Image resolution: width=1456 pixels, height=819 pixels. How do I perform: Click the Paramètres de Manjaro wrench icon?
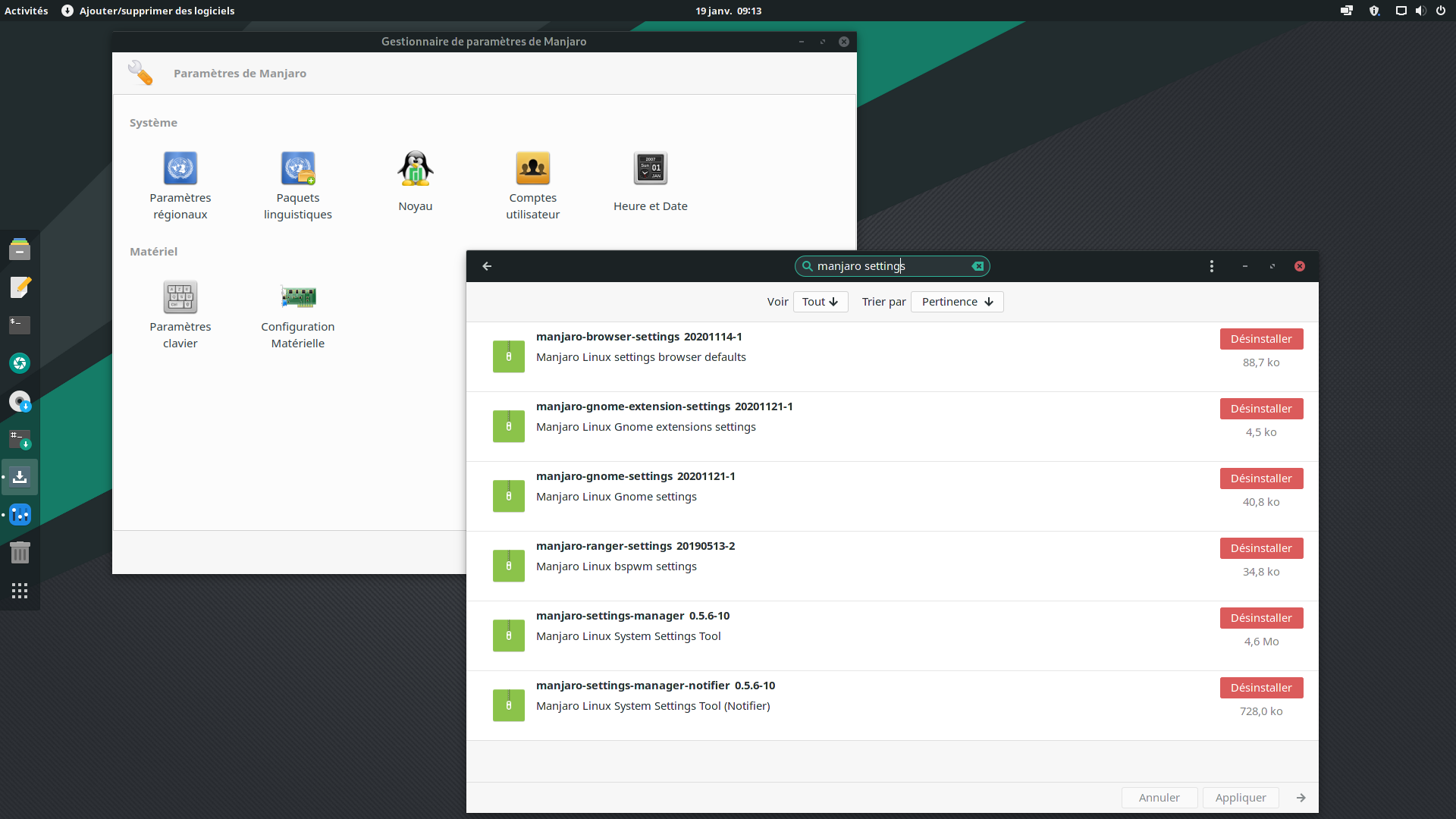point(140,73)
